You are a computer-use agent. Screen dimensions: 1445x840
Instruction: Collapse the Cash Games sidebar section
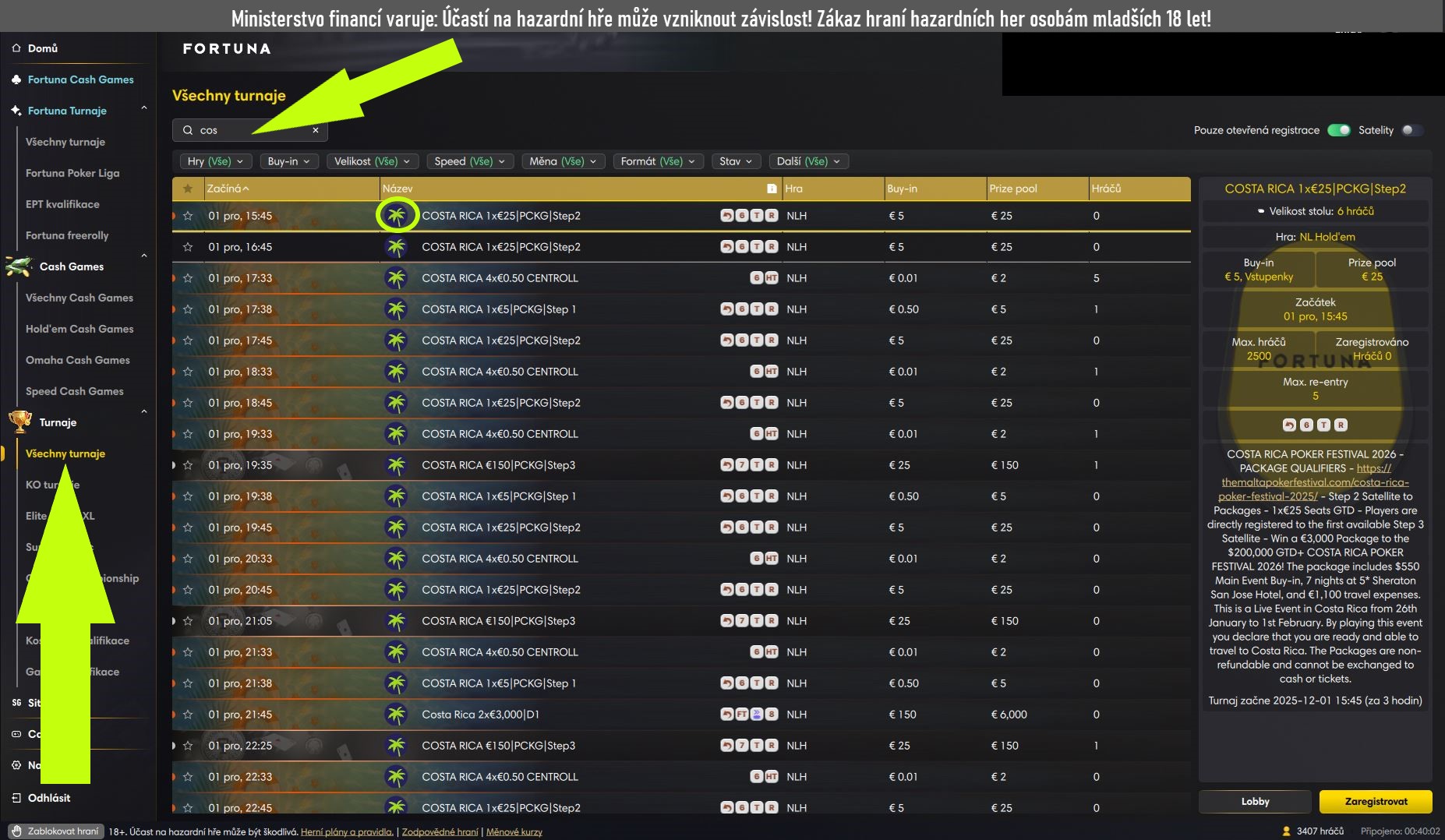143,256
